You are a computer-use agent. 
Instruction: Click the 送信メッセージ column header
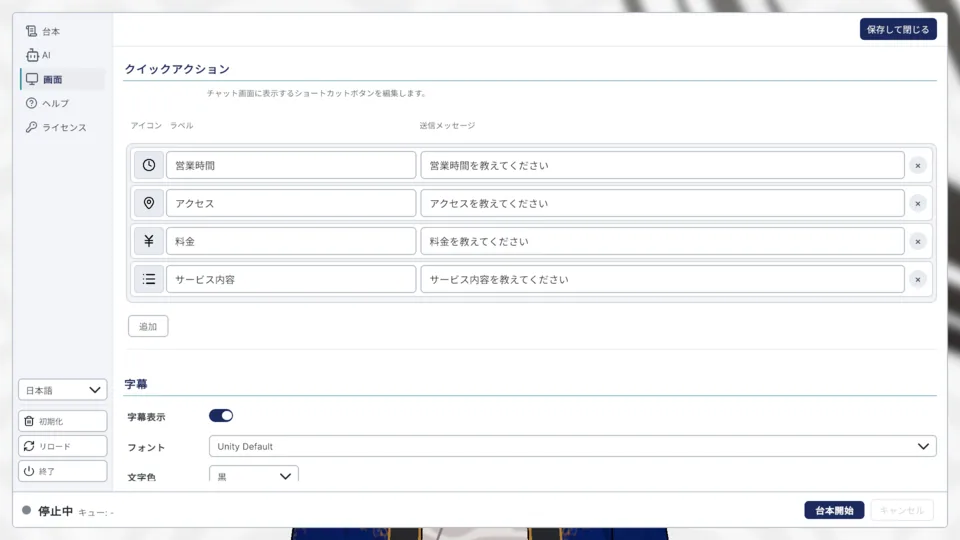[447, 126]
